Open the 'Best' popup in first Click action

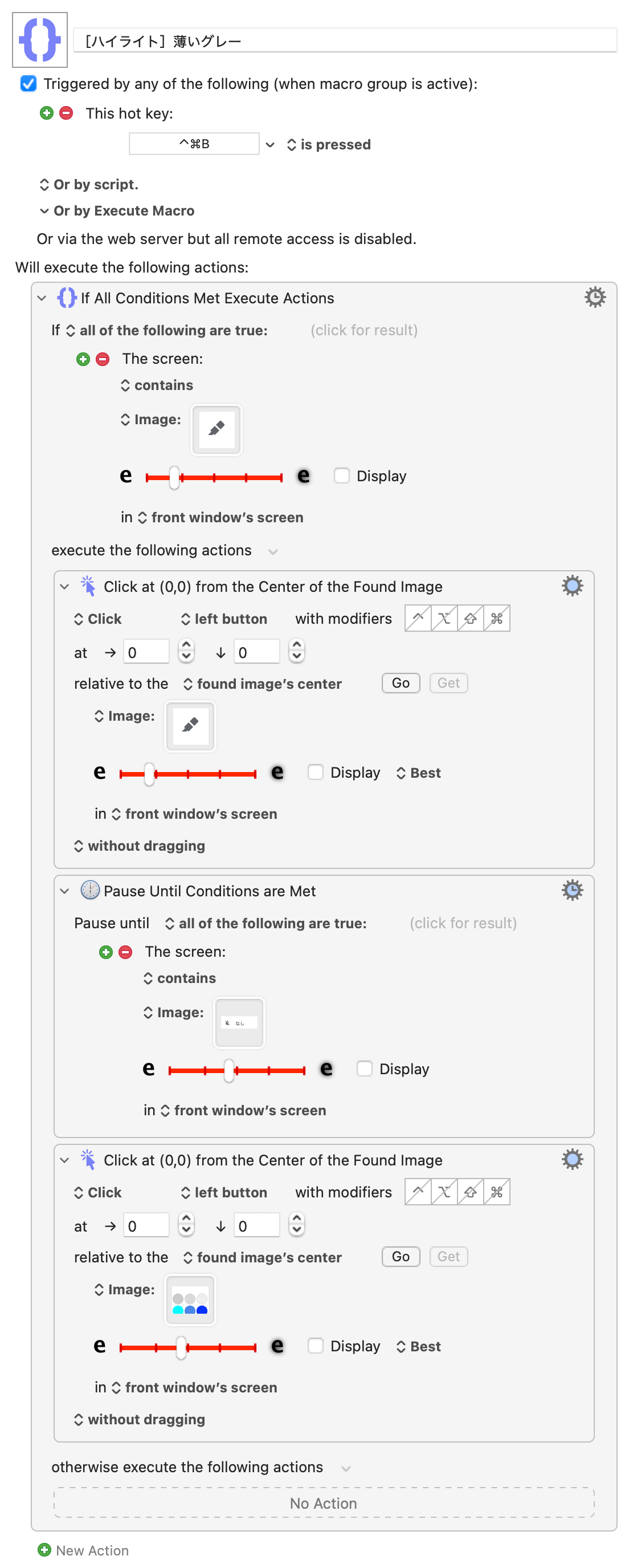pos(419,773)
